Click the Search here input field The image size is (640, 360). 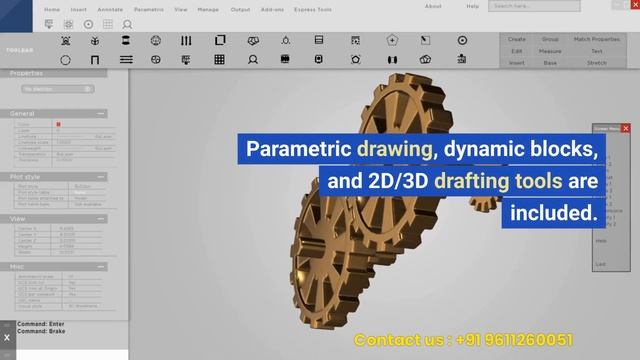(534, 6)
